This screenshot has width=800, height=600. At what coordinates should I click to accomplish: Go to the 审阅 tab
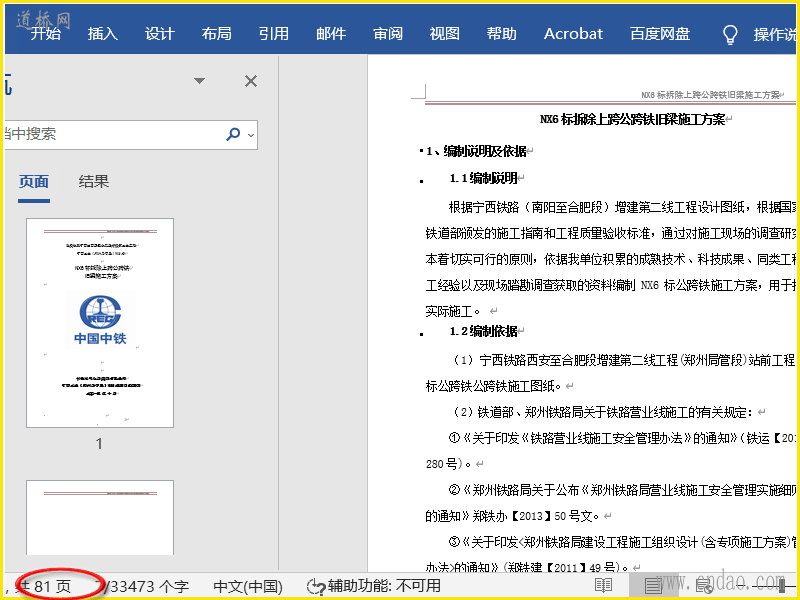tap(388, 34)
